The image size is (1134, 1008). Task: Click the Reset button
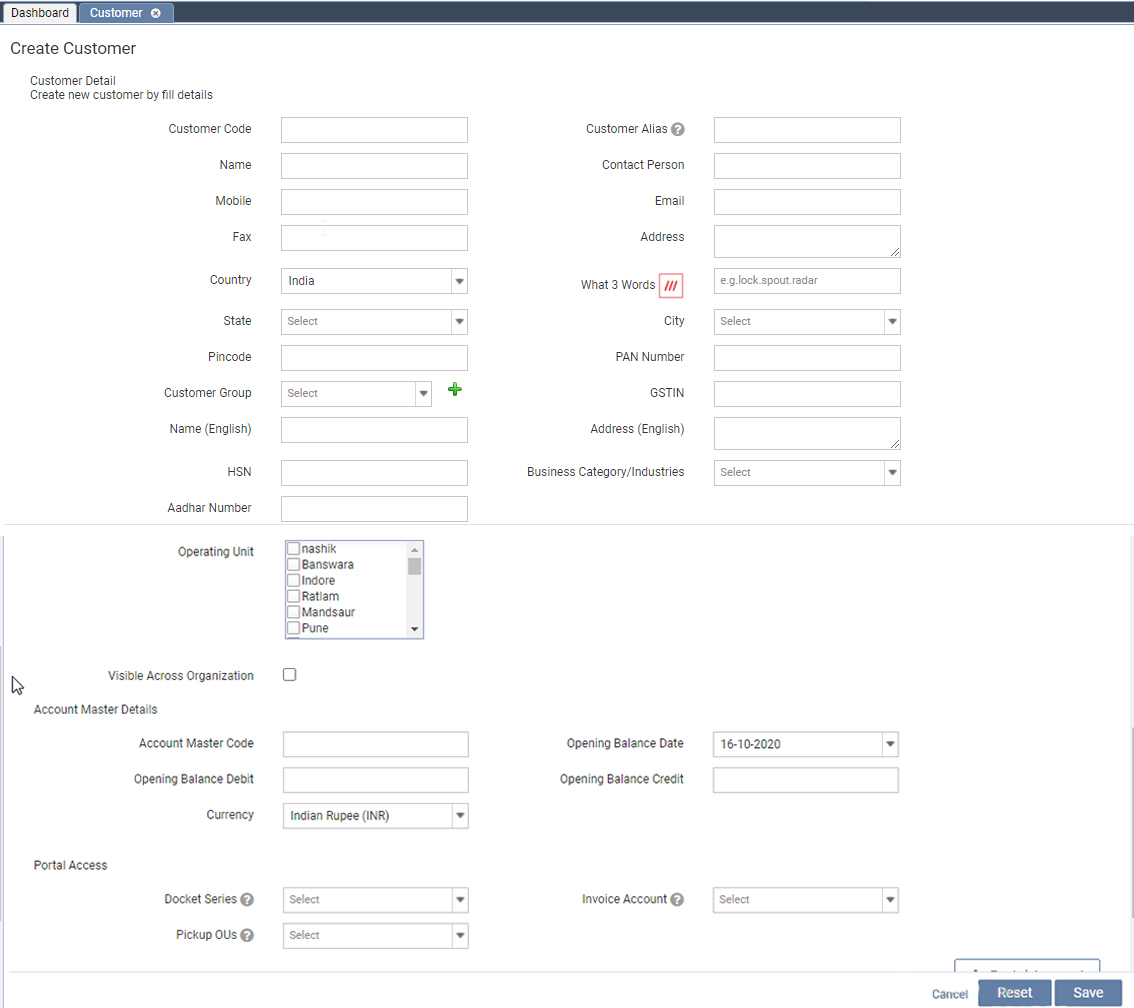pos(1014,993)
